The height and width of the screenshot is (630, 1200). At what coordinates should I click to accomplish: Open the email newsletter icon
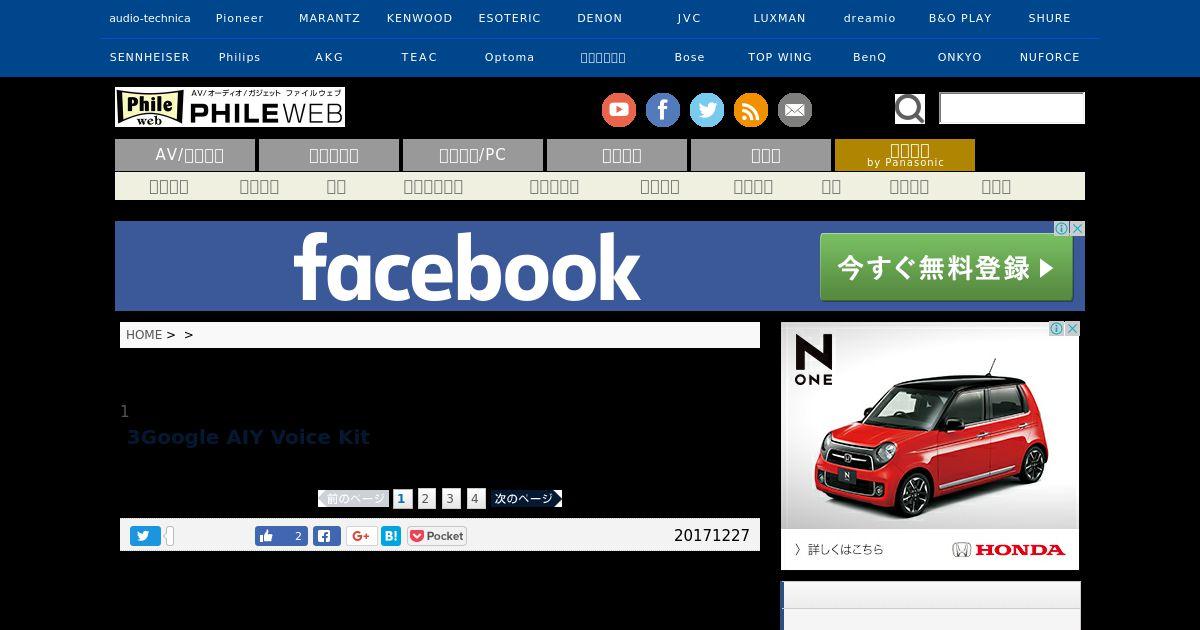(x=795, y=110)
